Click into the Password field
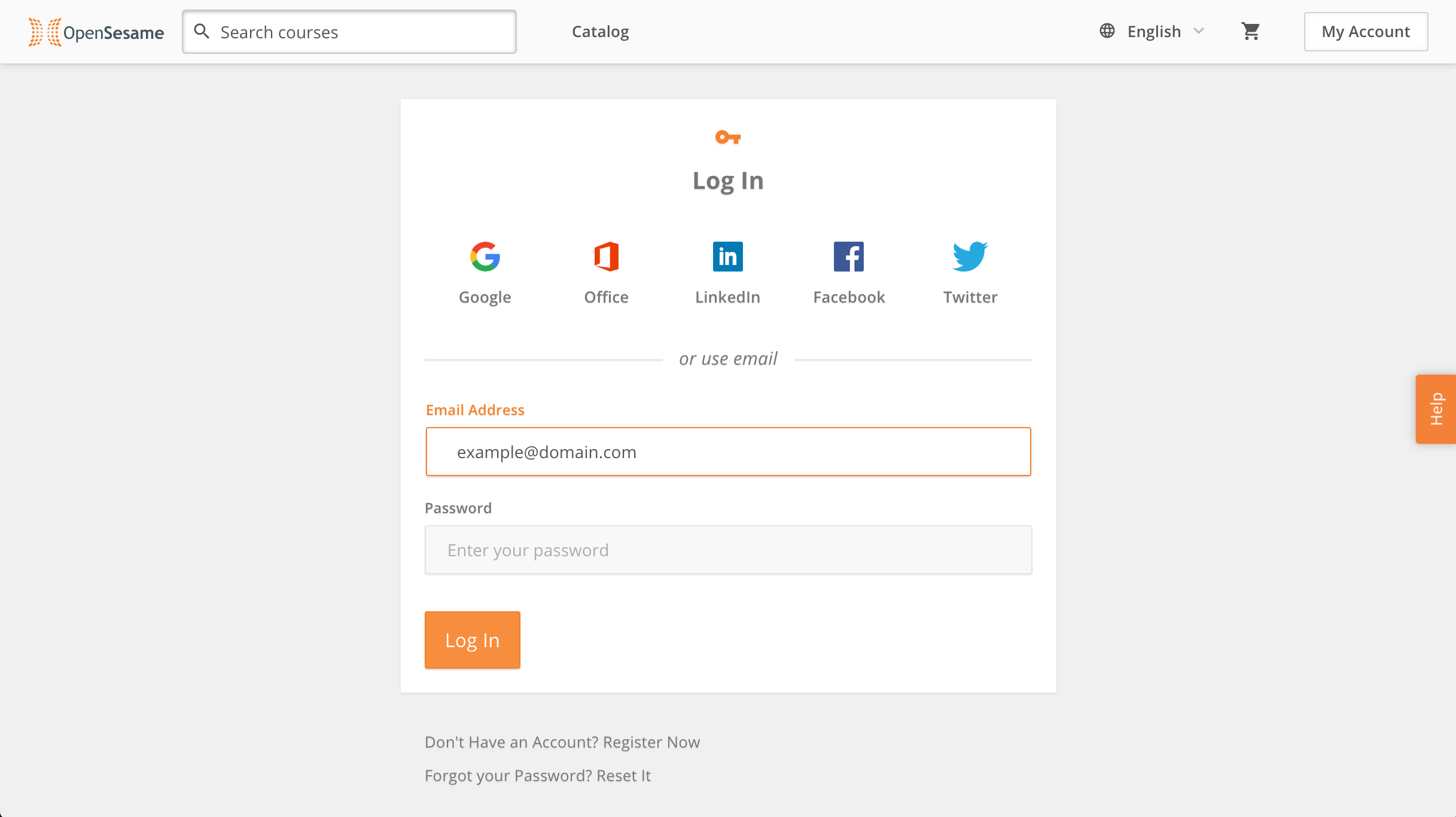Viewport: 1456px width, 817px height. pos(729,550)
